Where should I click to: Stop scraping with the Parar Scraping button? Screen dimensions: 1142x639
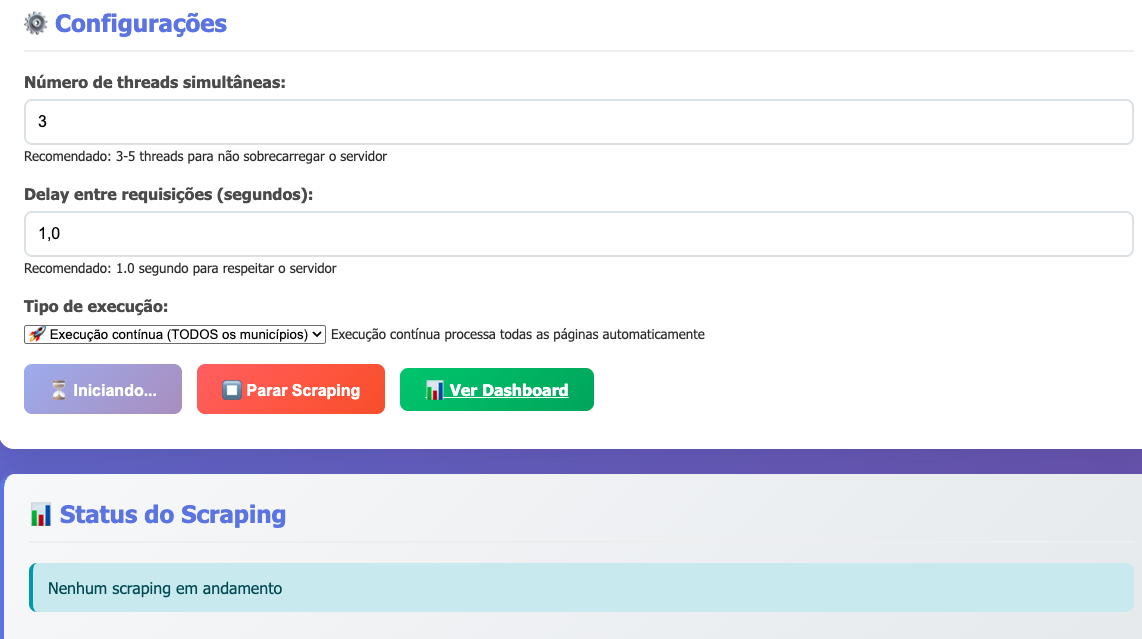click(x=291, y=390)
